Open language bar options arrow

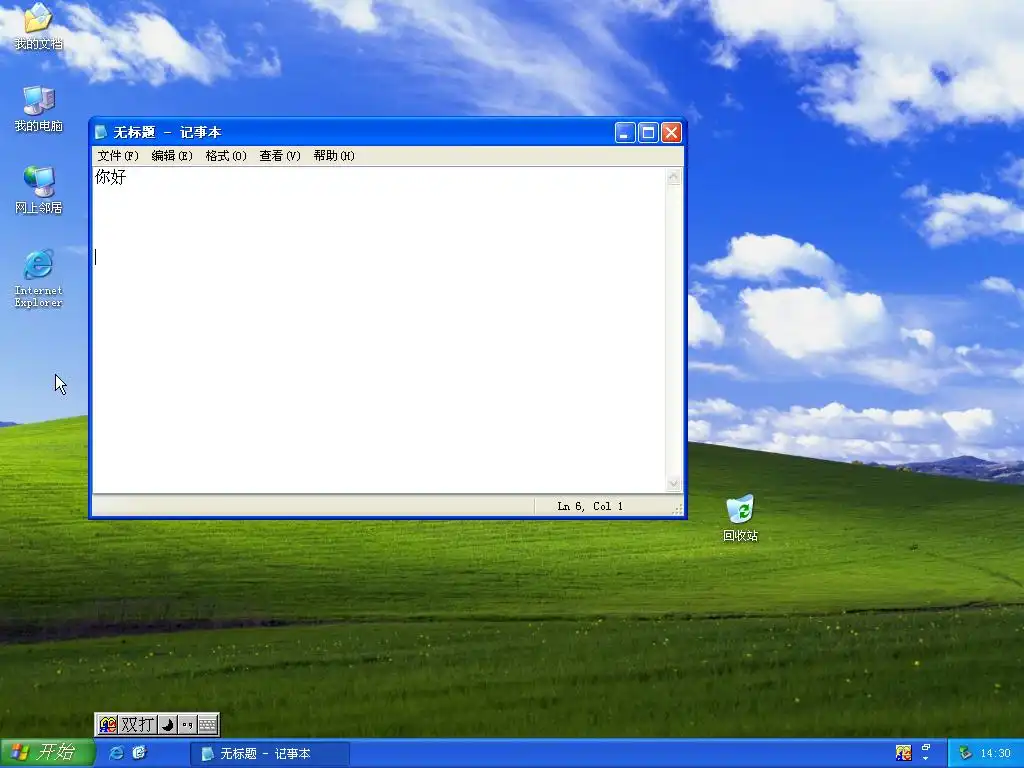(x=925, y=758)
